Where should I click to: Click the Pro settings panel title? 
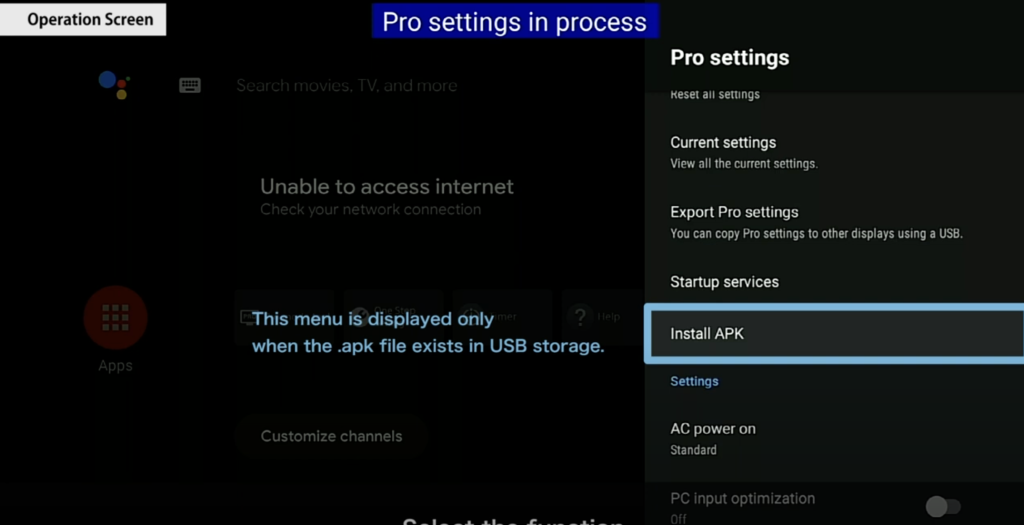(729, 57)
